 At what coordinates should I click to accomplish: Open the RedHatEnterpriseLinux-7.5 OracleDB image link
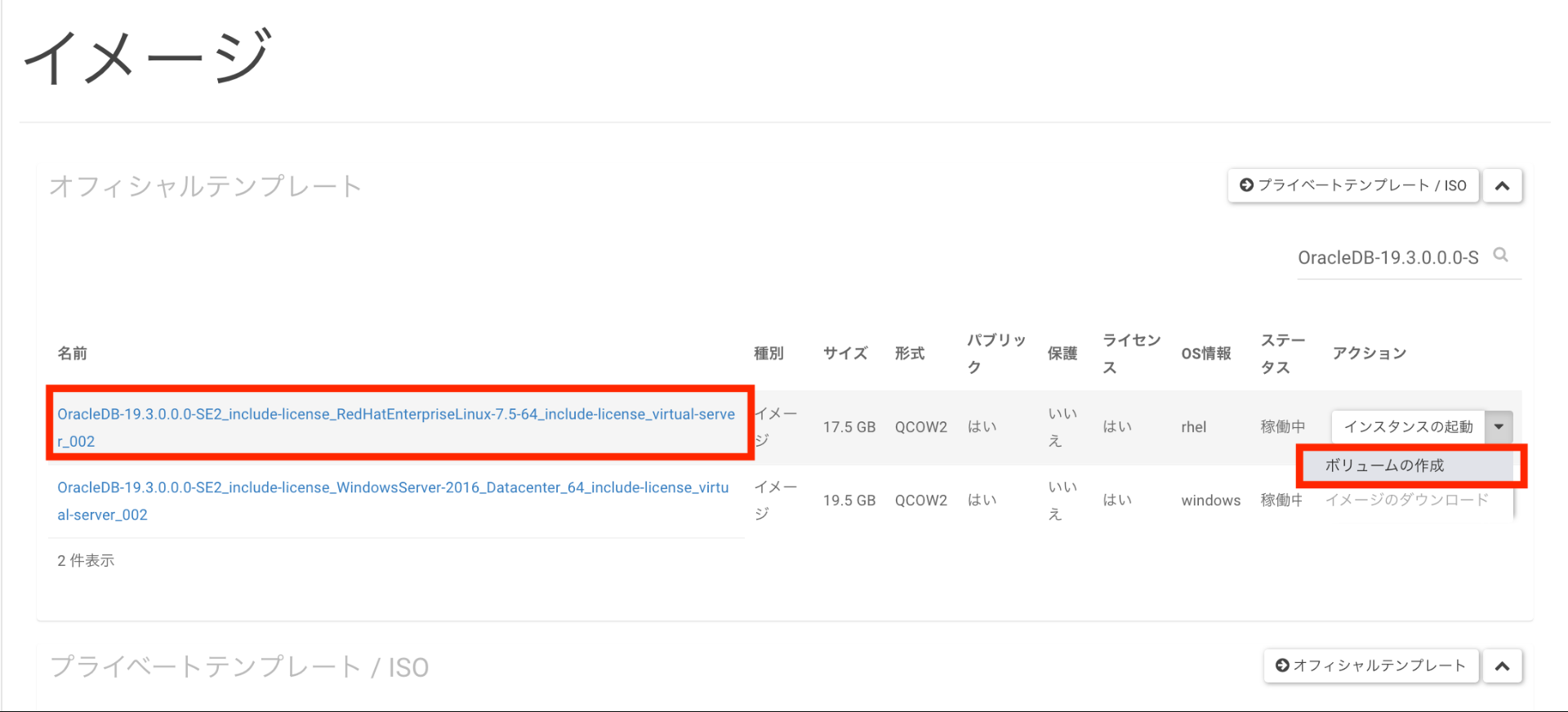396,427
